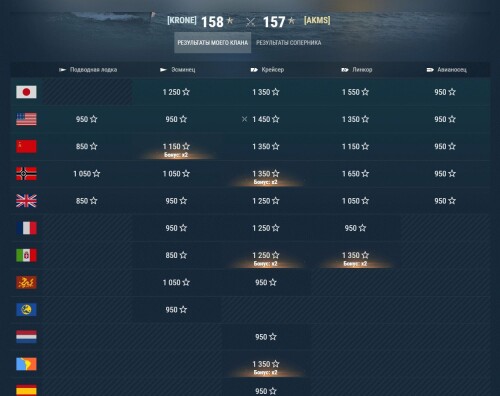
Task: Open Результаты моего клана tab
Action: (213, 43)
